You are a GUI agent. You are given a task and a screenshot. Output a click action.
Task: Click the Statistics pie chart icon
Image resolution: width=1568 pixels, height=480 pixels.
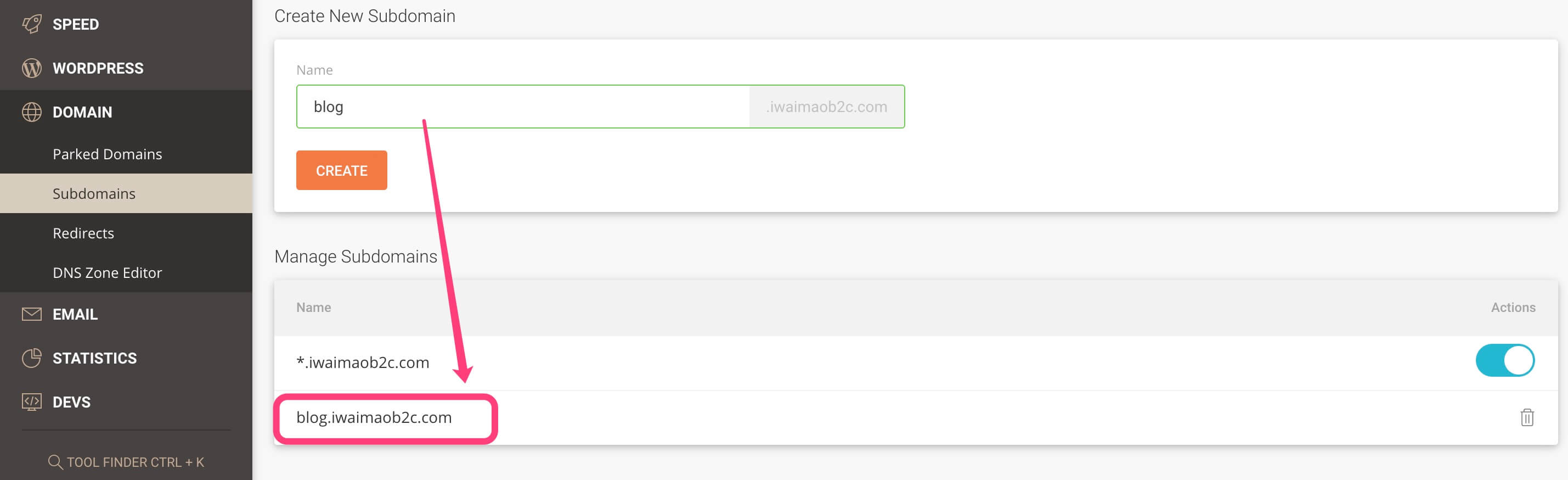(x=32, y=358)
